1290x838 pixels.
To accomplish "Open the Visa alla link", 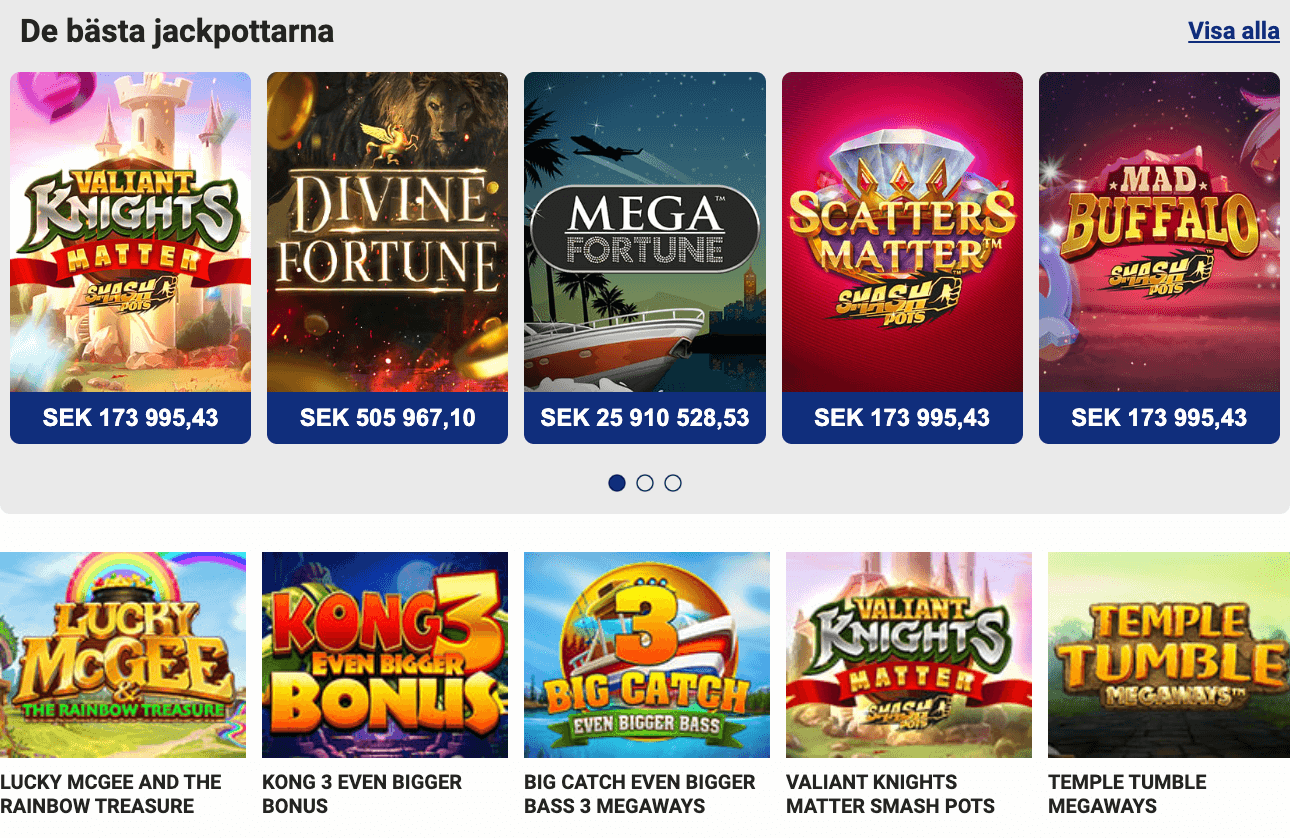I will pyautogui.click(x=1233, y=30).
